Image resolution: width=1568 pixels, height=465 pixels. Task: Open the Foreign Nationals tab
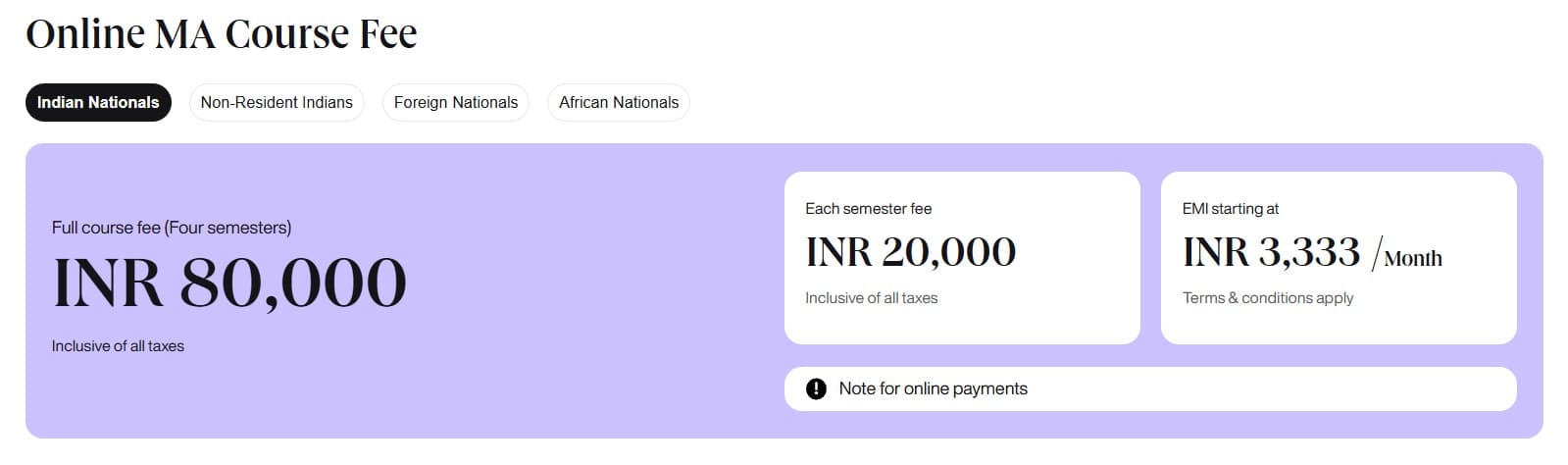click(456, 102)
